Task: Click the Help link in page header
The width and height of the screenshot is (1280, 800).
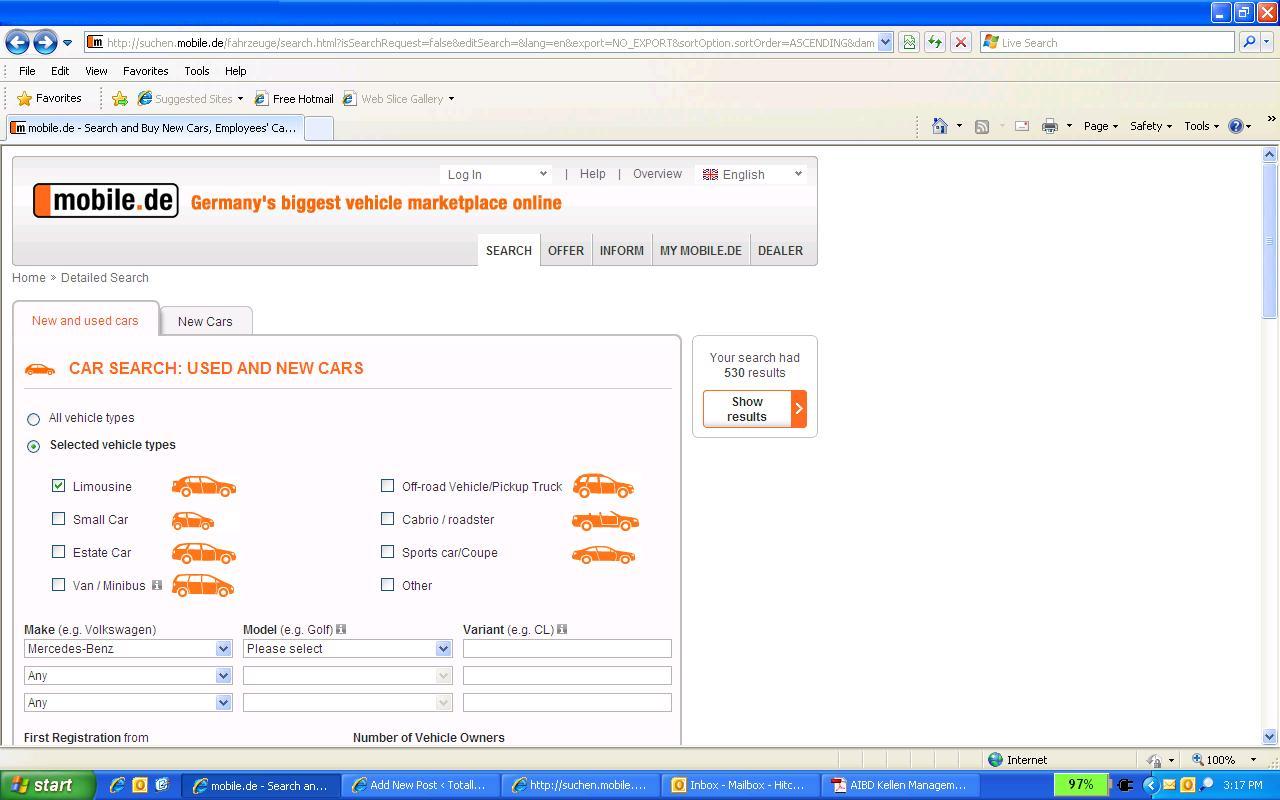Action: 592,174
